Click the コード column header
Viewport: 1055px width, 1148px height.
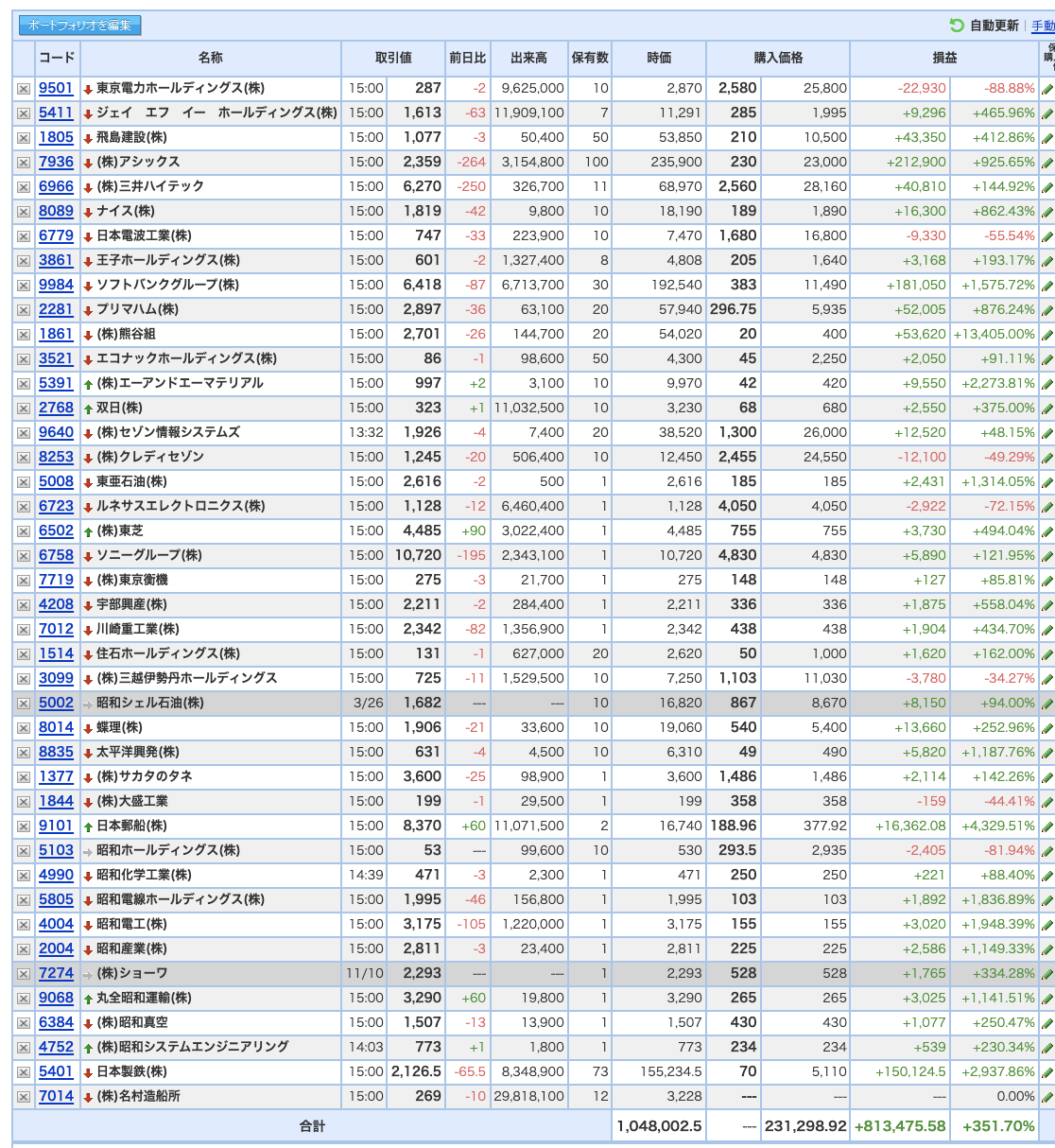(x=57, y=58)
